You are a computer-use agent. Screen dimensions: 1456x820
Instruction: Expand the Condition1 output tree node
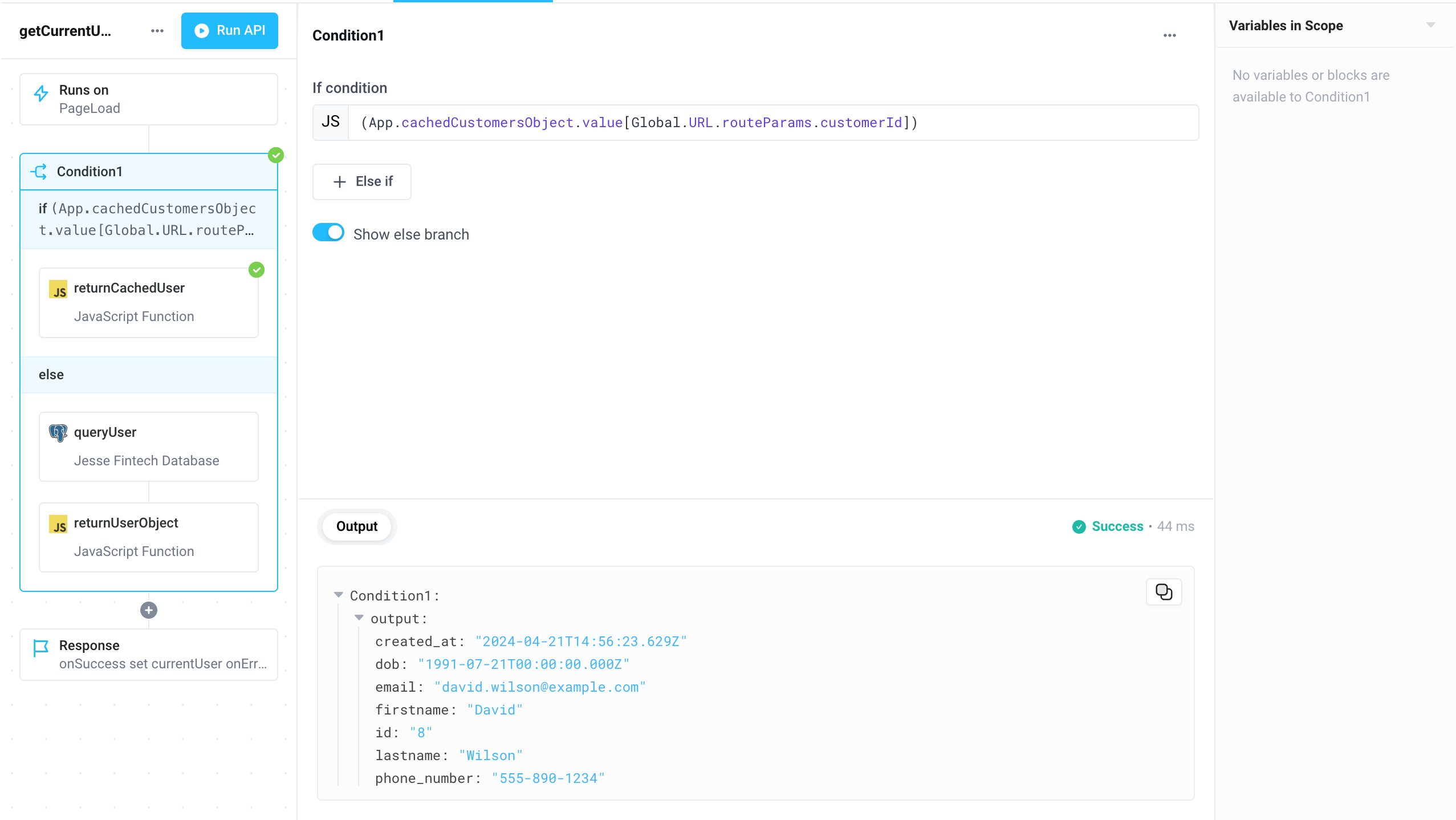tap(339, 595)
